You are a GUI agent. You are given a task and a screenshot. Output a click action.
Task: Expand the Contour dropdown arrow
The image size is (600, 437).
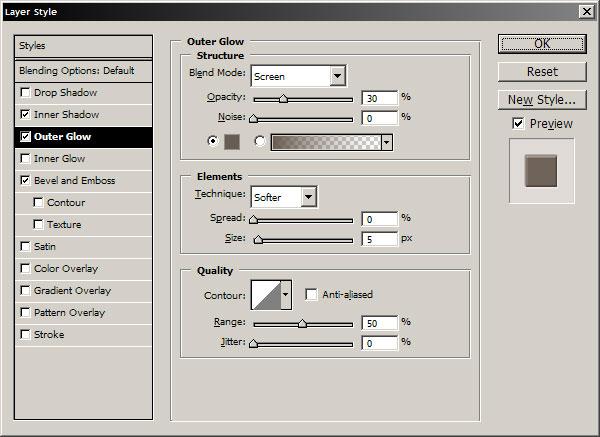(x=287, y=294)
